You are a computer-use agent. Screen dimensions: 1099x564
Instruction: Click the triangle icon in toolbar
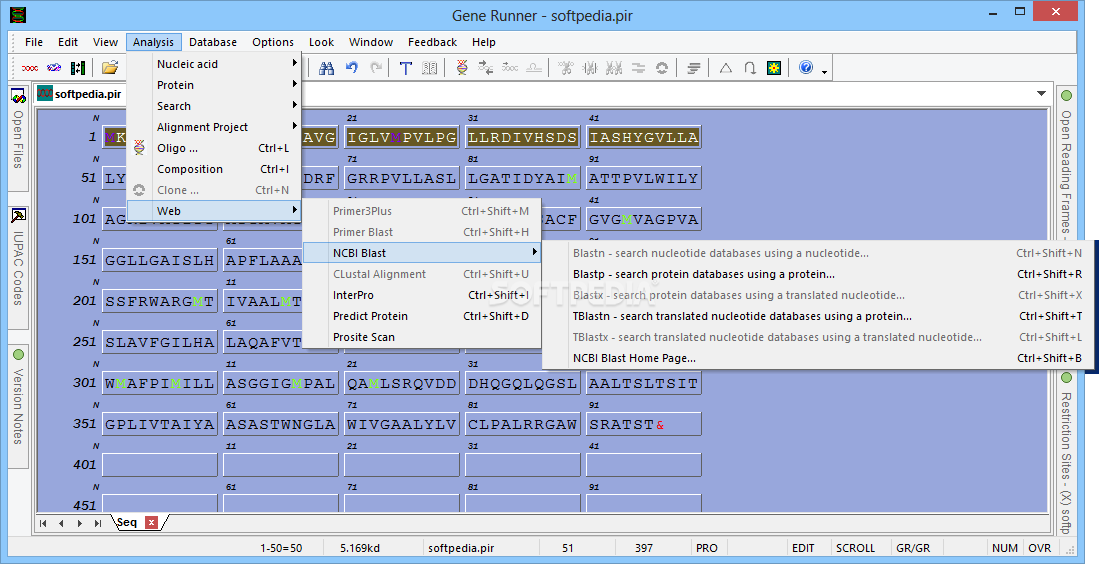[x=725, y=68]
